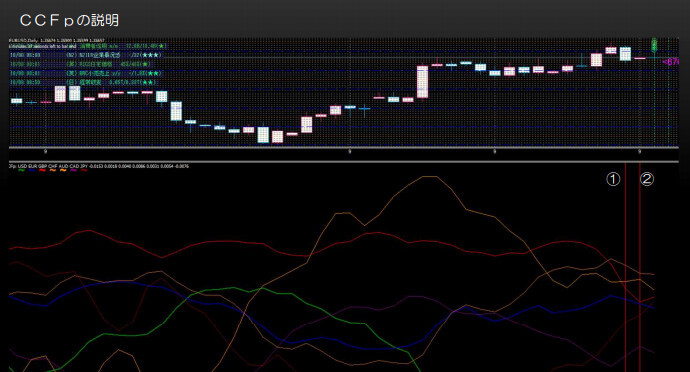The image size is (690, 372).
Task: Select the CAD label in indicator legend
Action: point(74,166)
